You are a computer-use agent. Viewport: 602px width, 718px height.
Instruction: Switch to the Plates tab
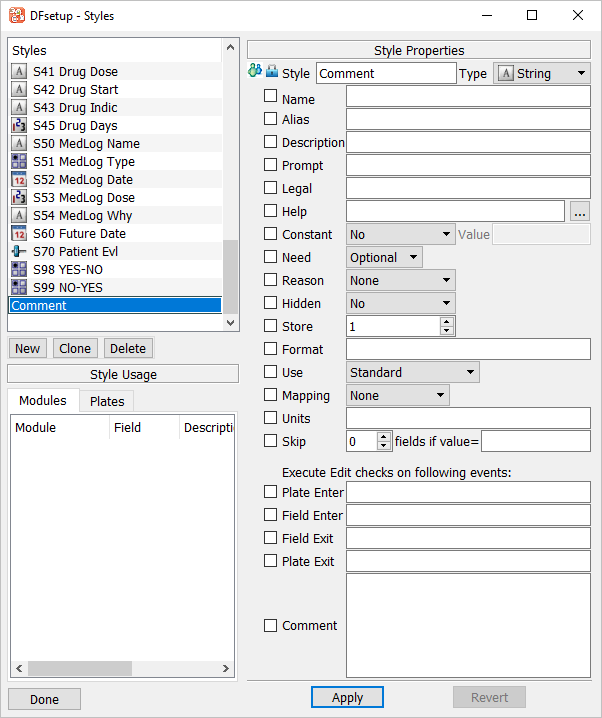[x=107, y=401]
